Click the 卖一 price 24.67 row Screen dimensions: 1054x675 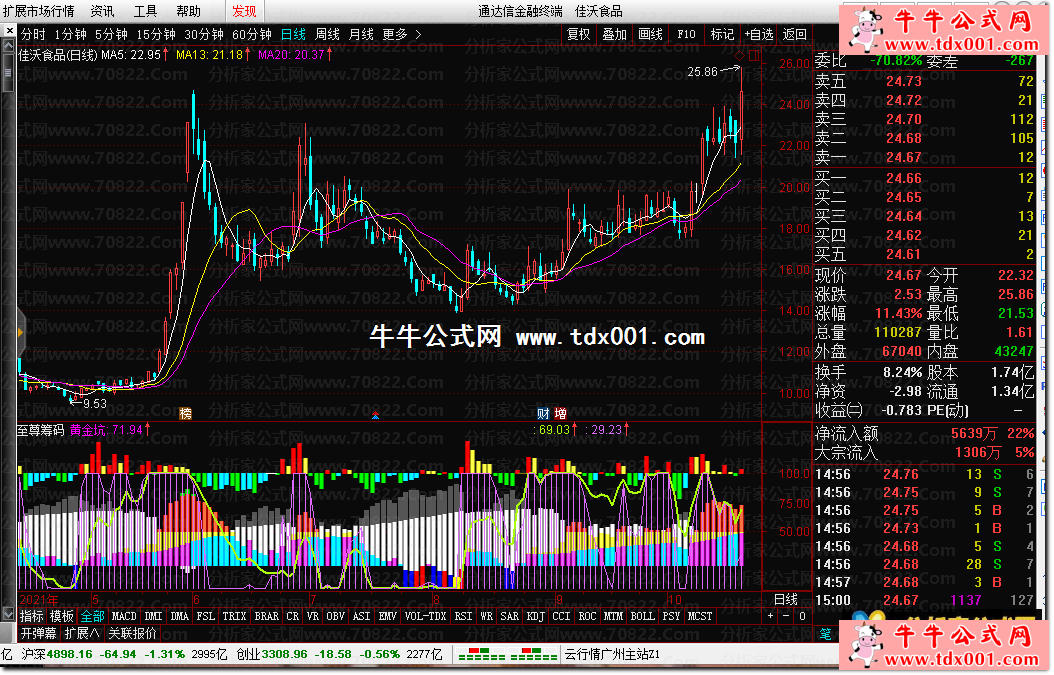click(x=924, y=157)
